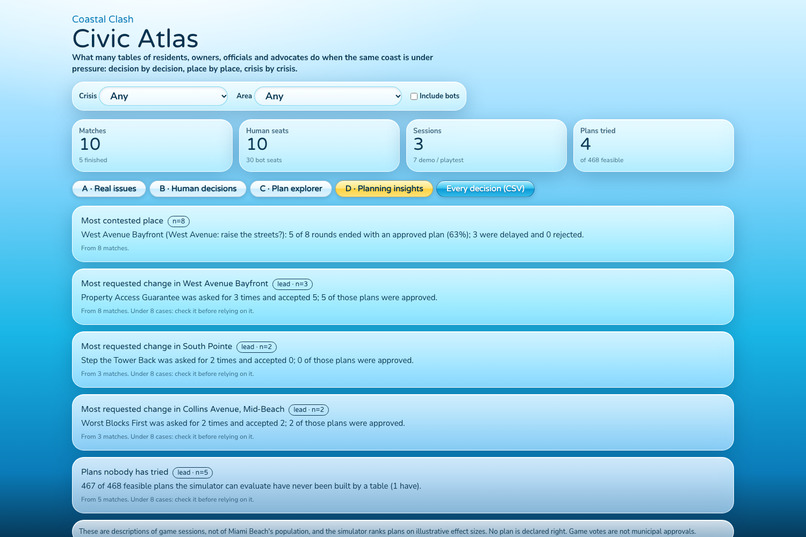Image resolution: width=806 pixels, height=537 pixels.
Task: Open the Crisis dropdown
Action: (163, 96)
